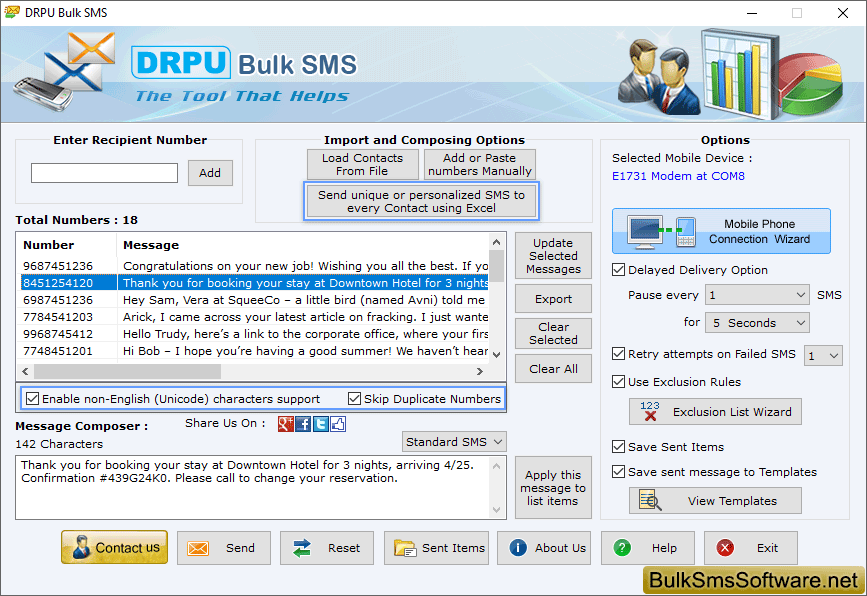Click the green question mark Help icon

coord(622,548)
